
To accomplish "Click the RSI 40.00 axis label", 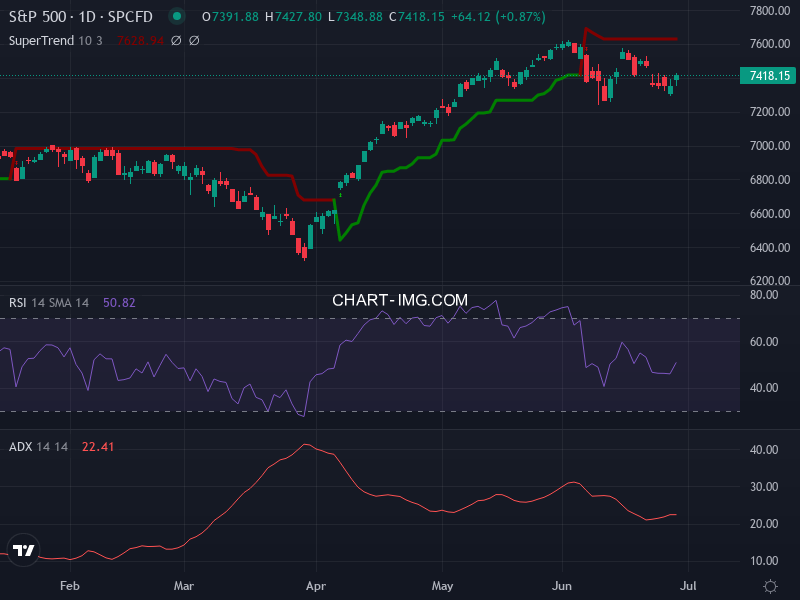I will tap(764, 388).
